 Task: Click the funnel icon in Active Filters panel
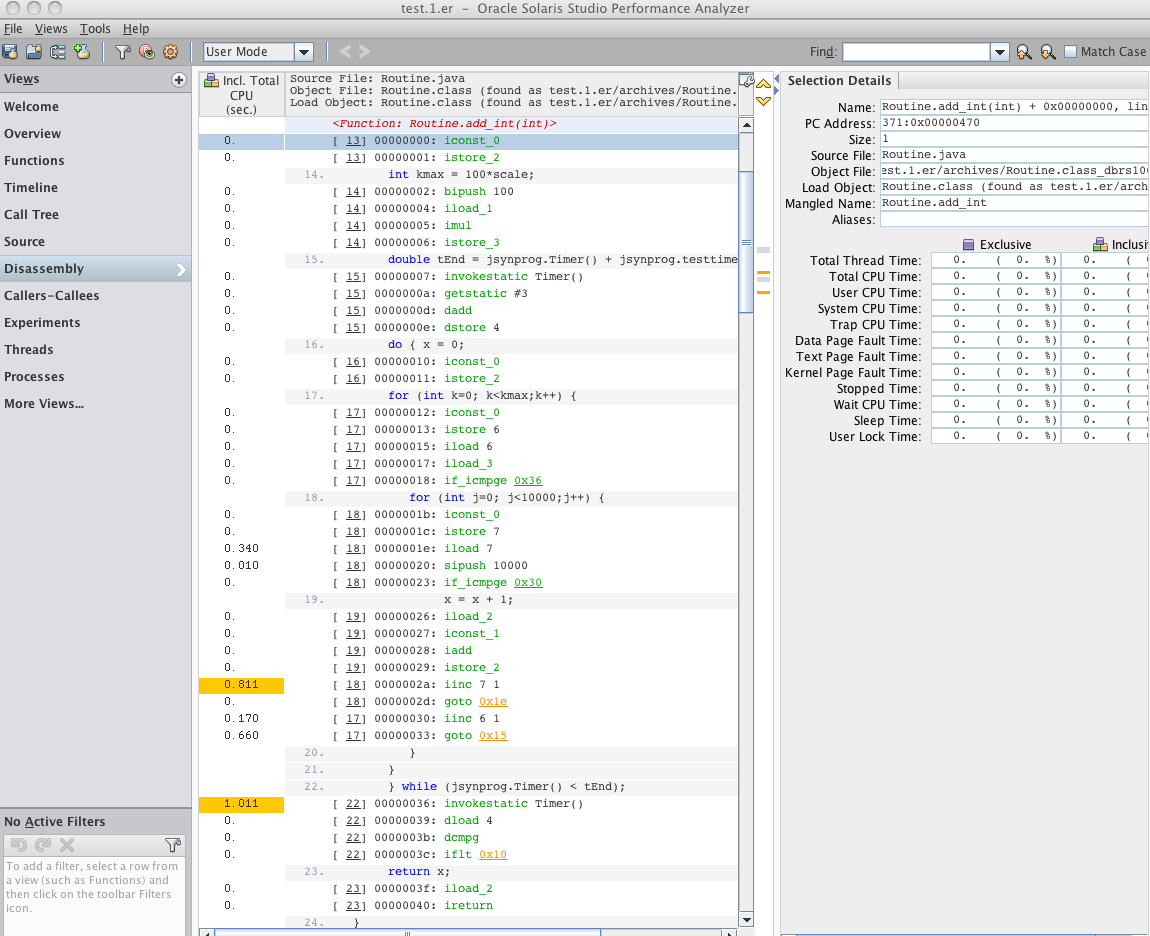pyautogui.click(x=173, y=845)
